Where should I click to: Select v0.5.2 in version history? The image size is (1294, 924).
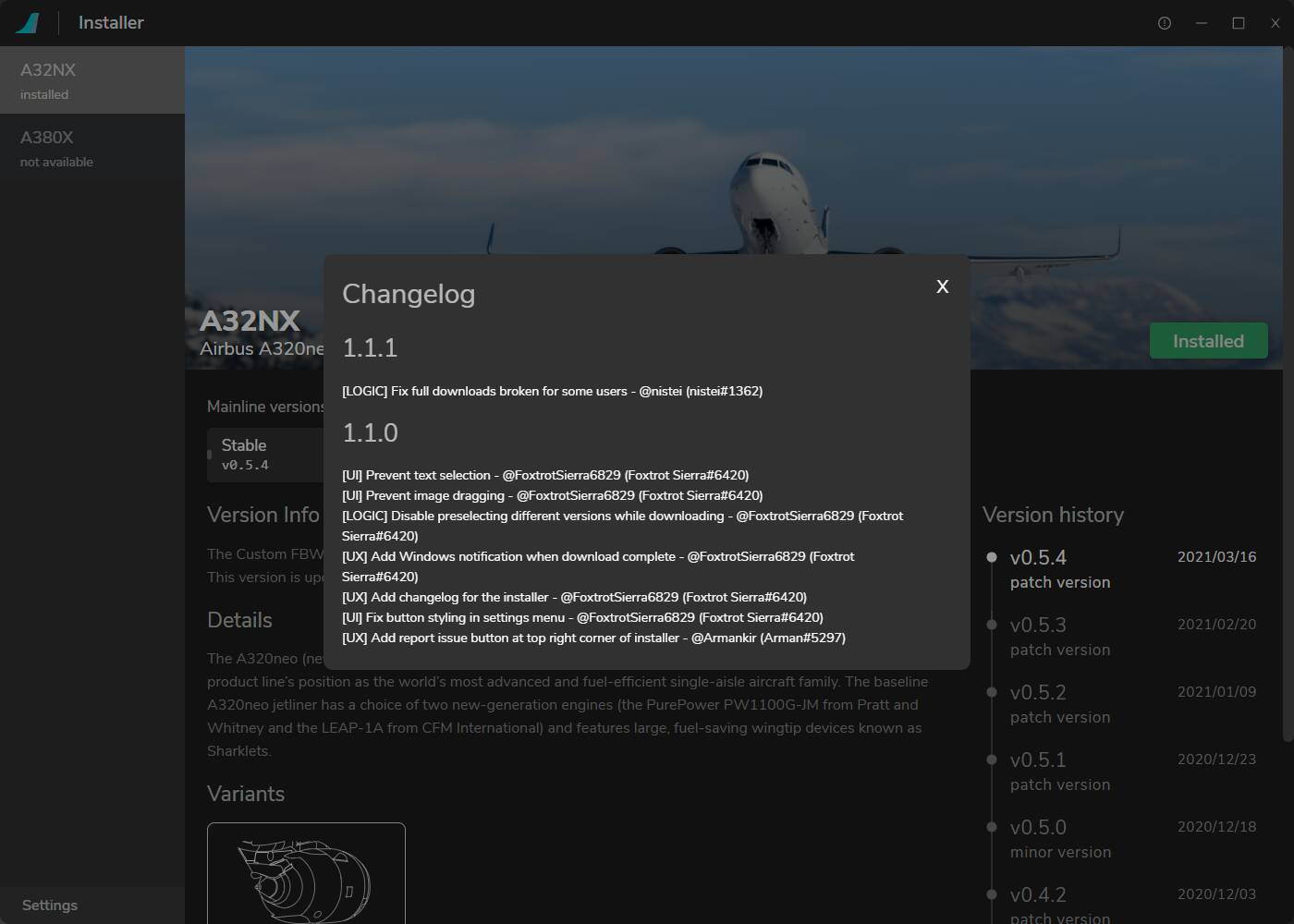pyautogui.click(x=1121, y=704)
